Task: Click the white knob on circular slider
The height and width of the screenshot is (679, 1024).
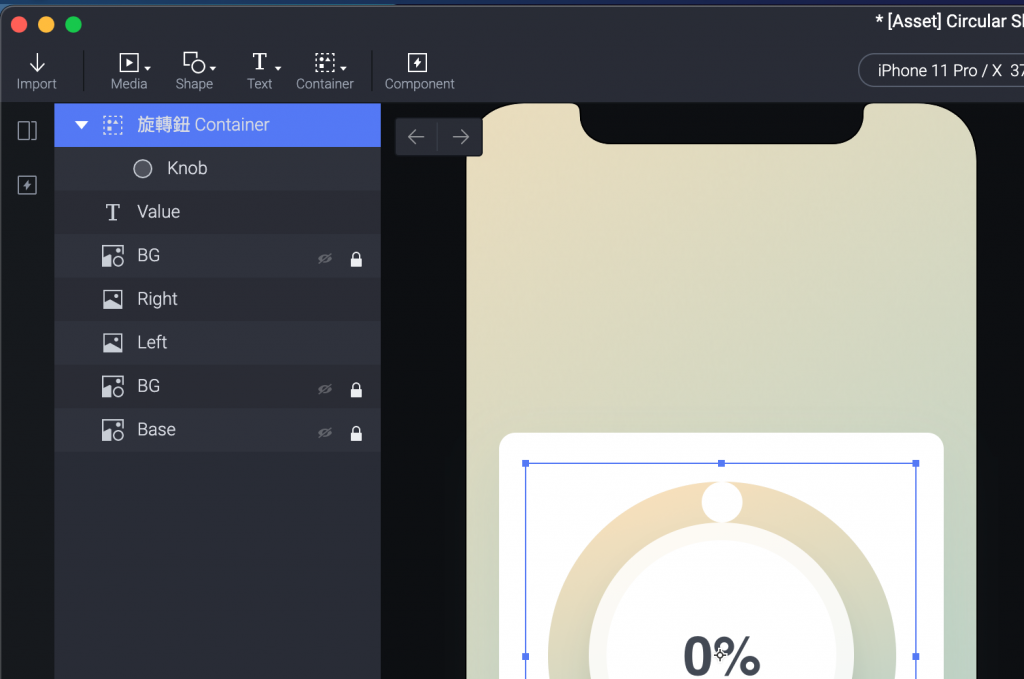Action: 722,501
